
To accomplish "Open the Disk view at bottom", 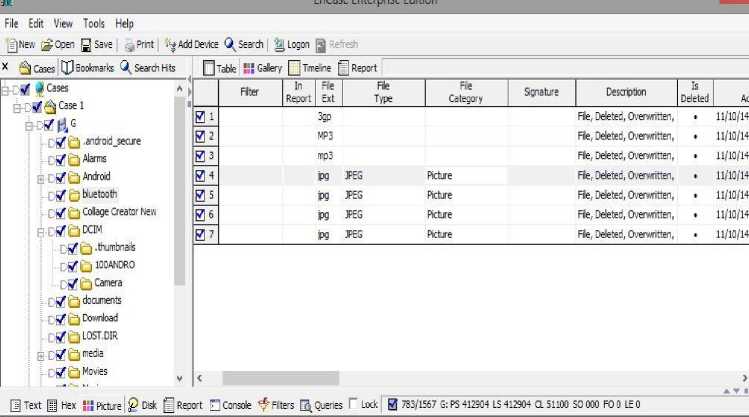I will tap(133, 405).
